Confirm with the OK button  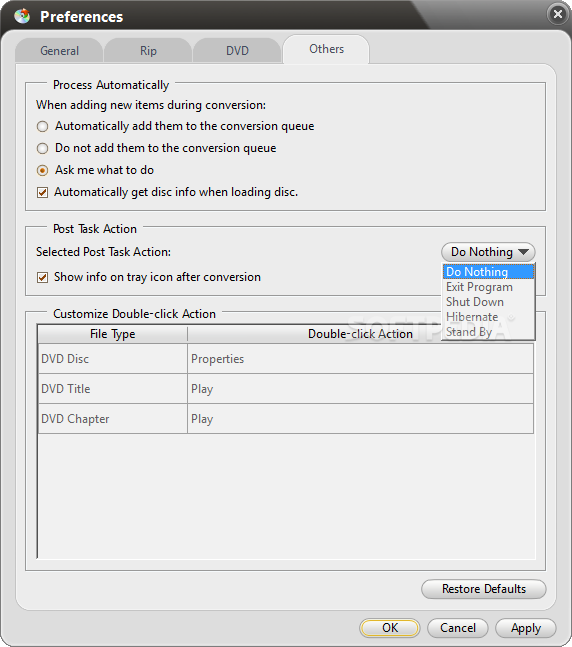pyautogui.click(x=390, y=628)
